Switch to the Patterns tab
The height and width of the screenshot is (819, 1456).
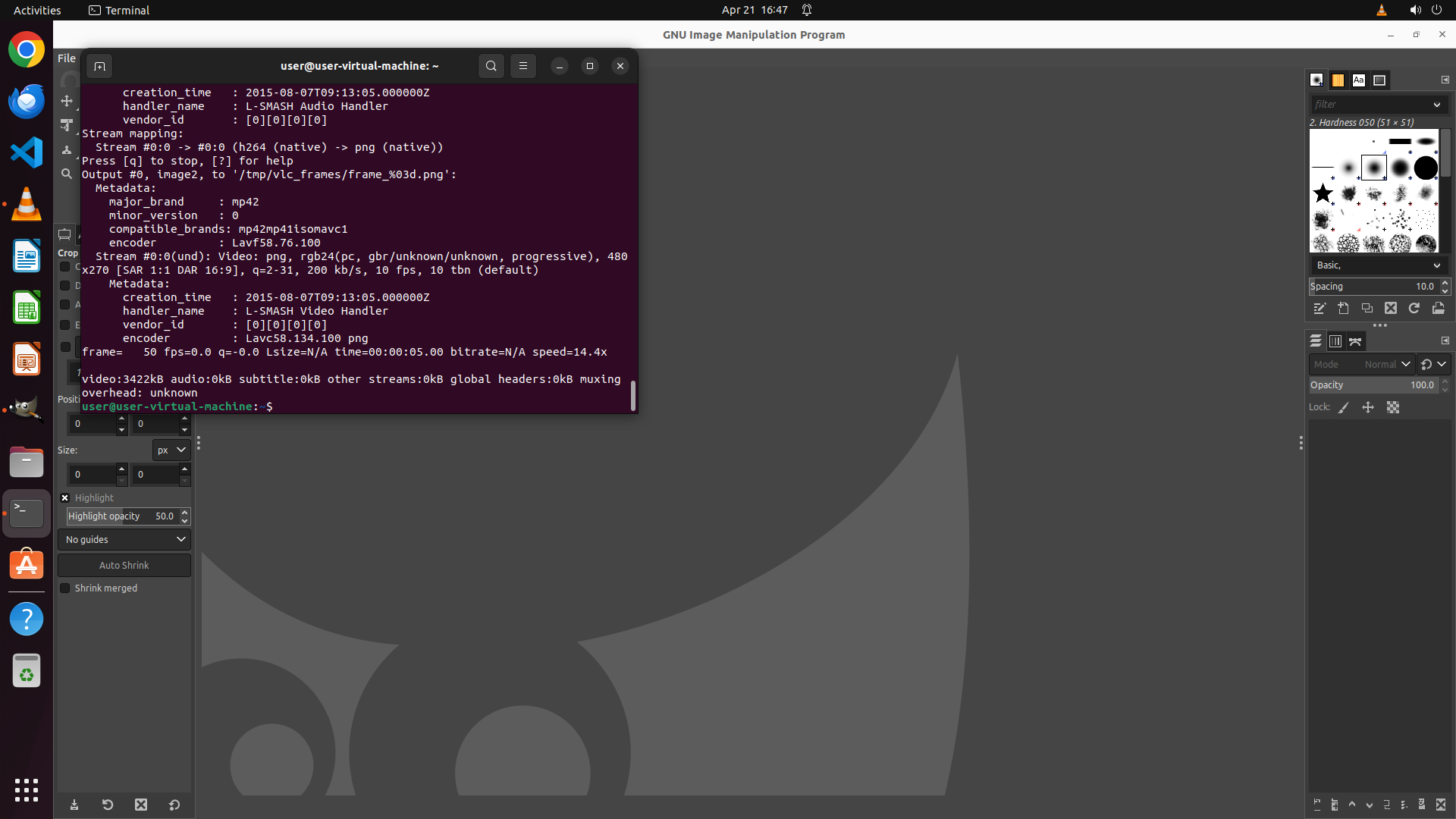(1338, 80)
